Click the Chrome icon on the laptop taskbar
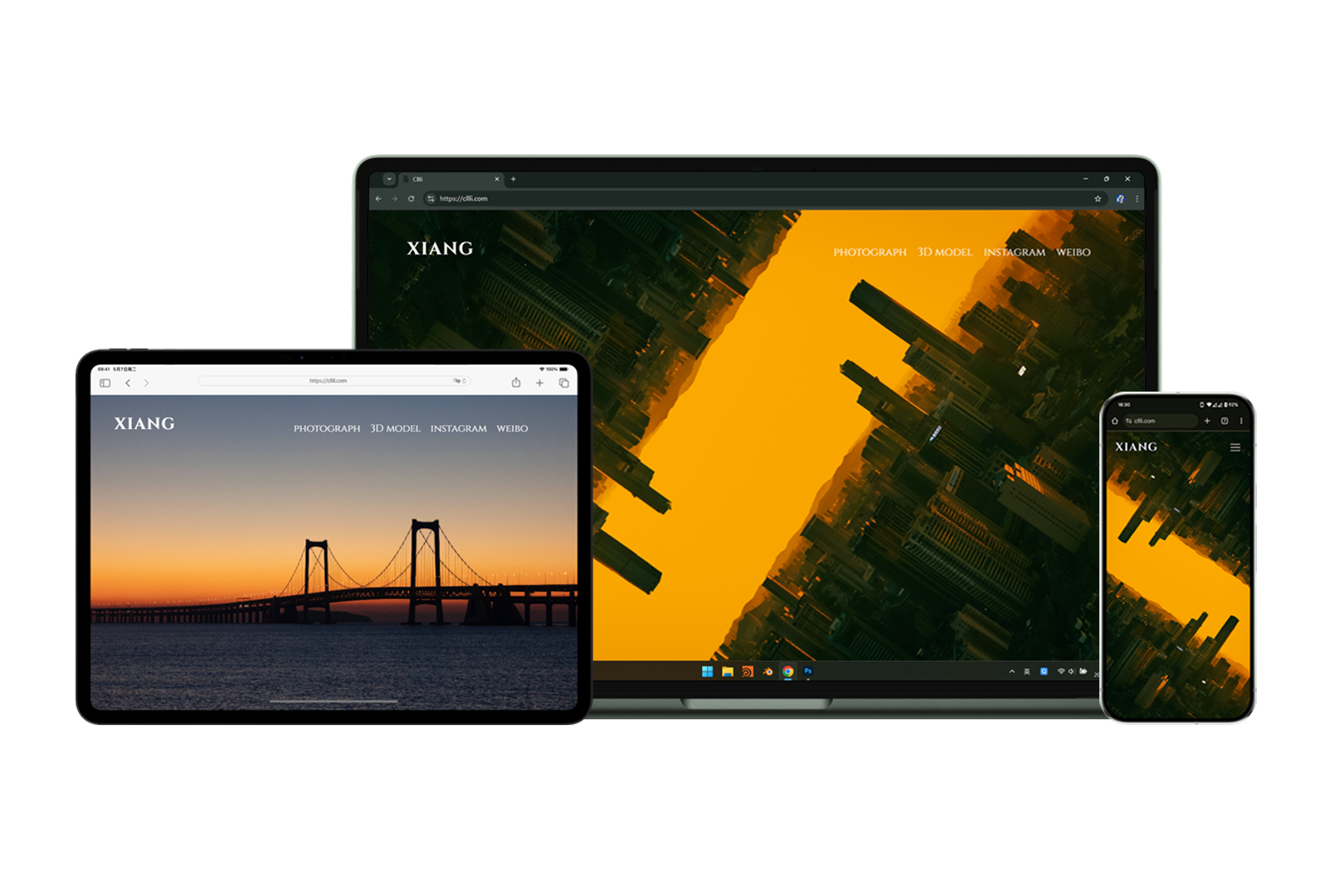 tap(788, 671)
